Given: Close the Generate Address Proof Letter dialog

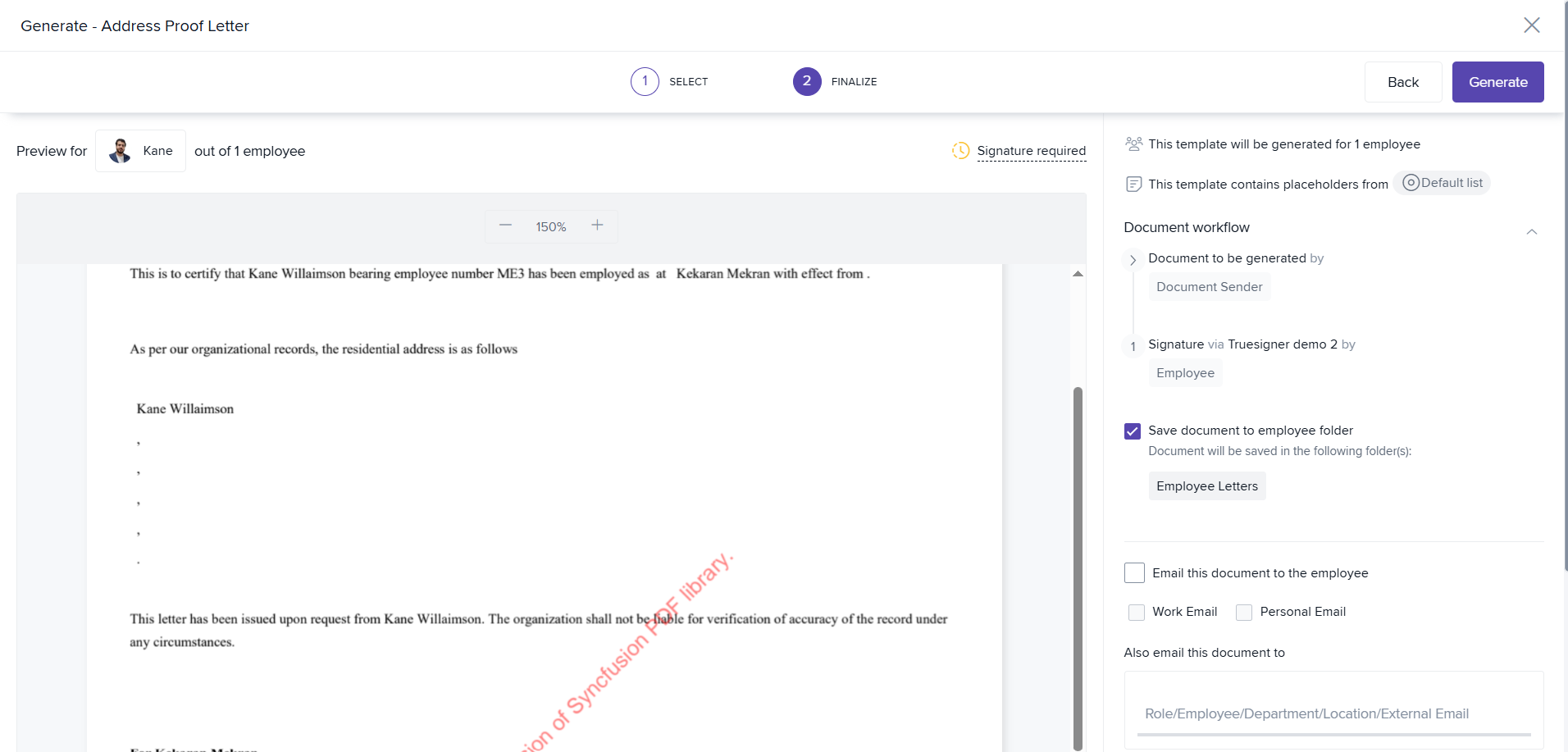Looking at the screenshot, I should click(1531, 25).
